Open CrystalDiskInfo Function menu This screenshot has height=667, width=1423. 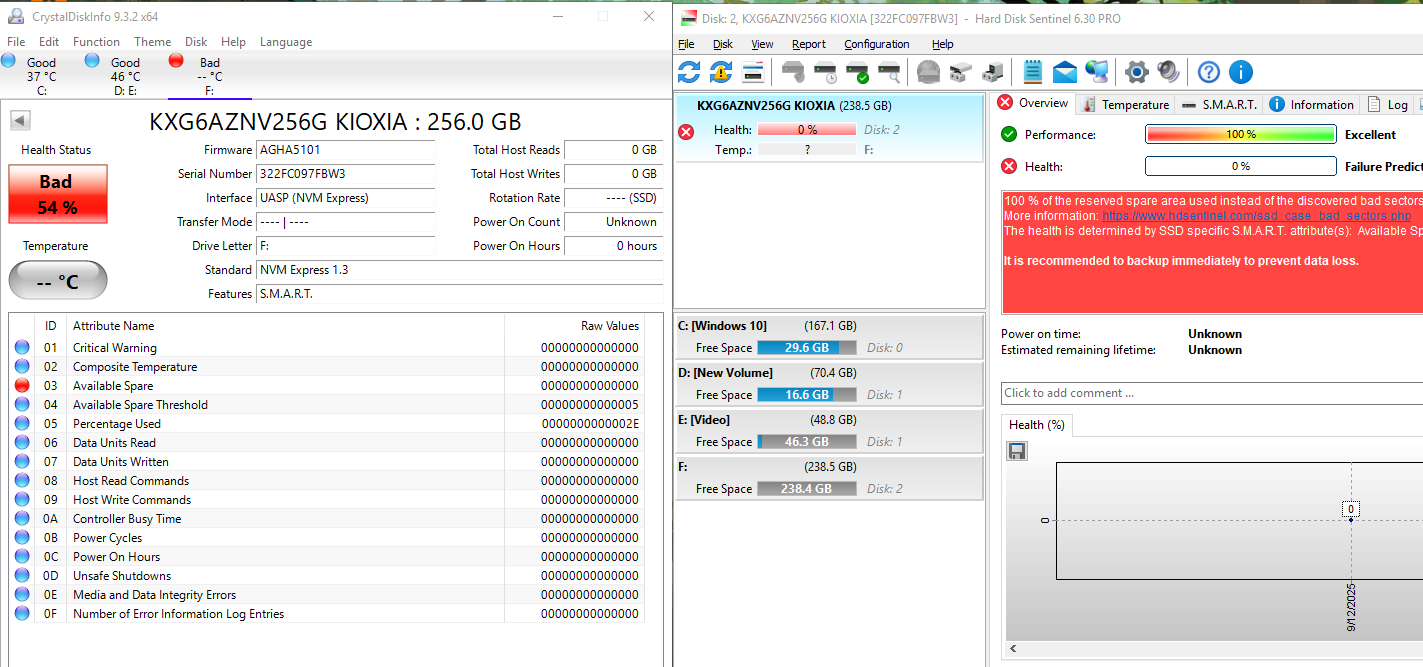pos(96,42)
